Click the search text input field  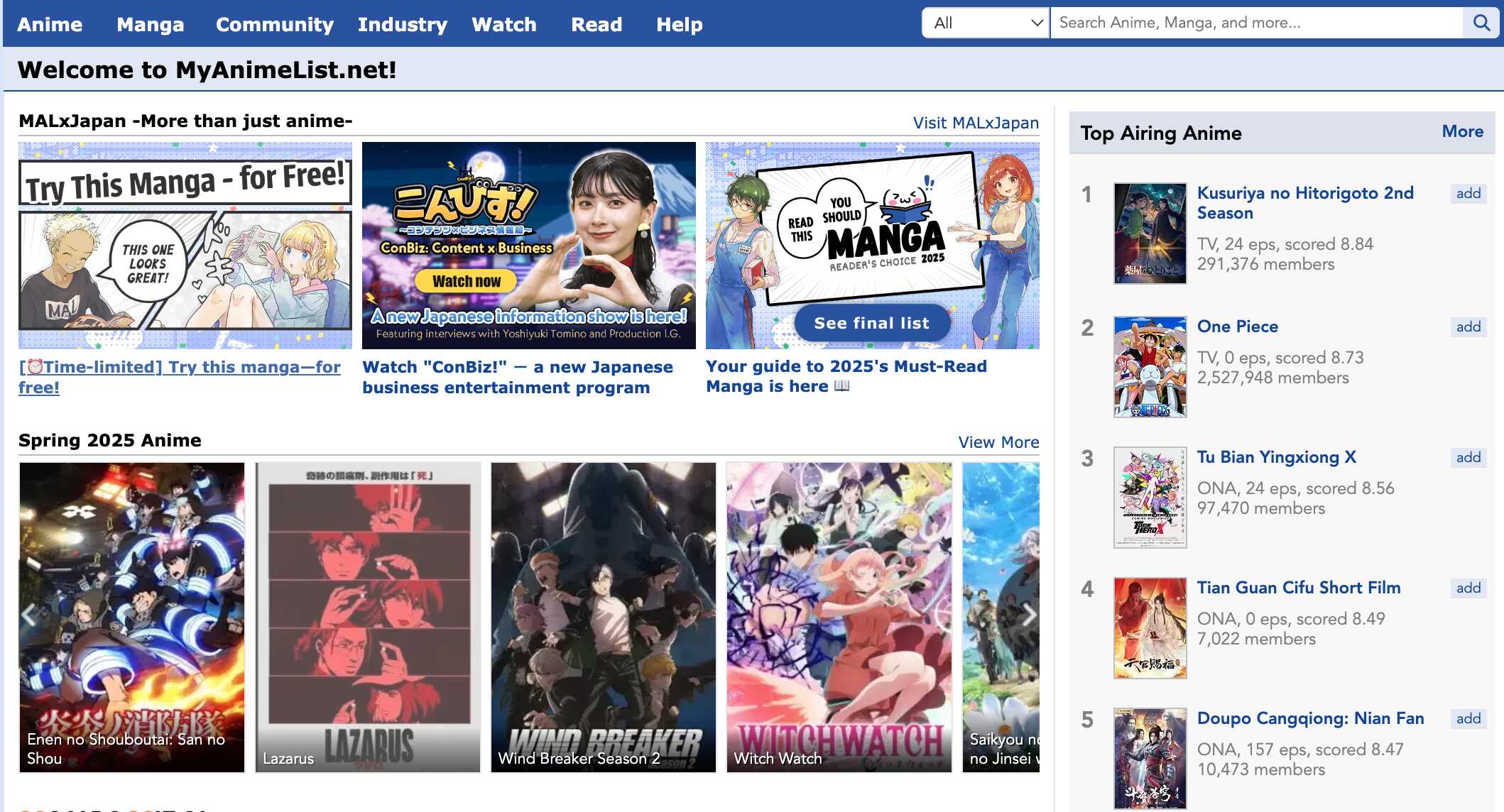coord(1255,23)
